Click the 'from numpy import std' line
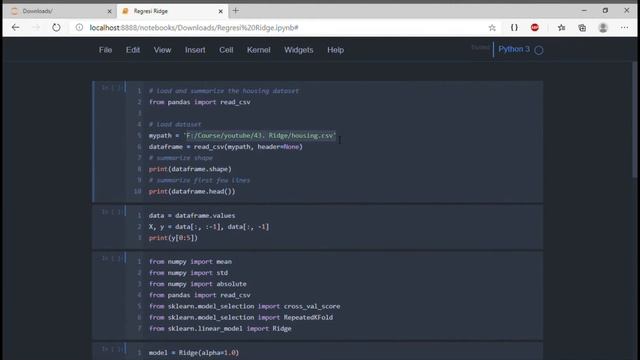 188,273
